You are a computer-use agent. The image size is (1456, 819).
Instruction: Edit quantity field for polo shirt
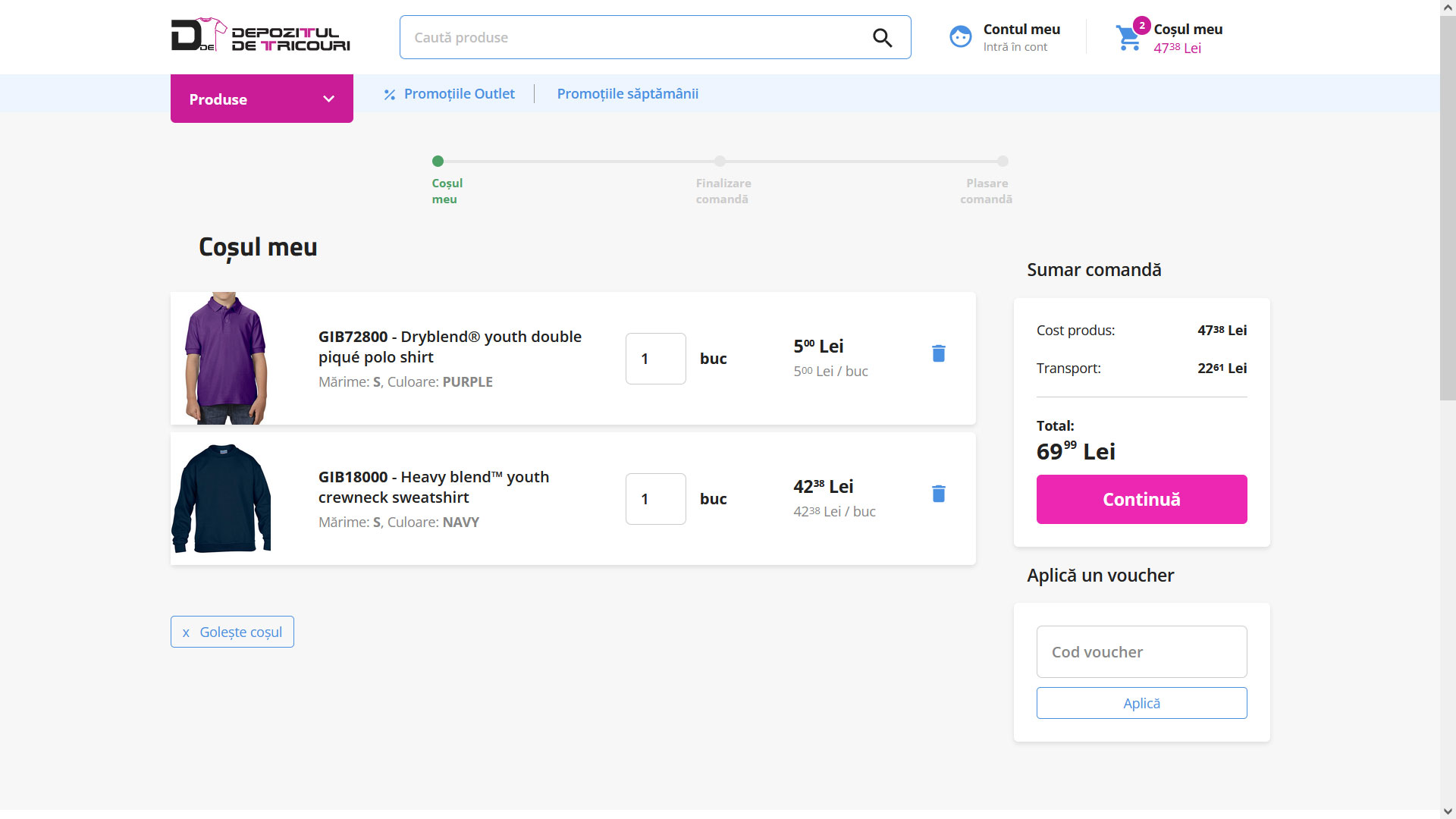(655, 359)
